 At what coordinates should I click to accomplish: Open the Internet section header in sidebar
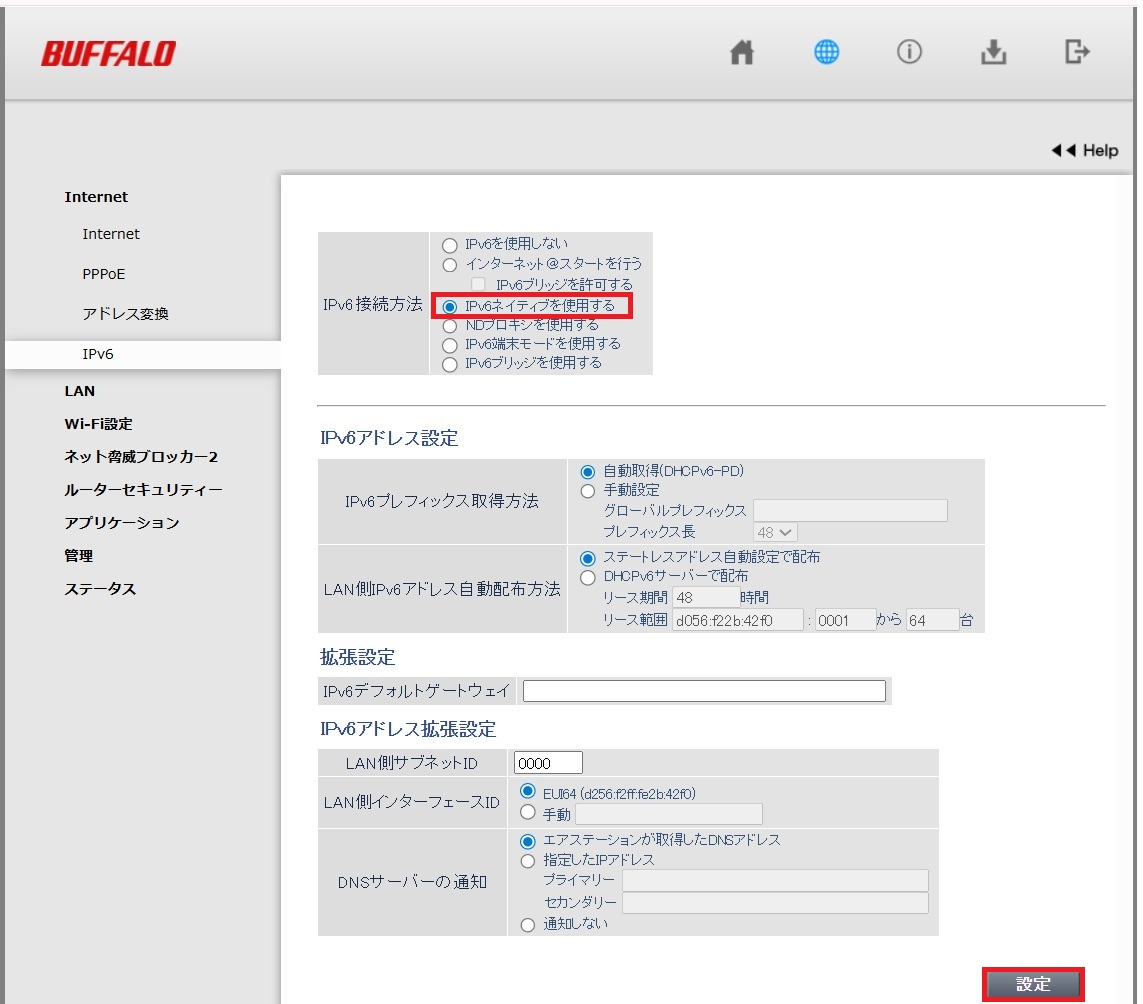click(x=96, y=197)
